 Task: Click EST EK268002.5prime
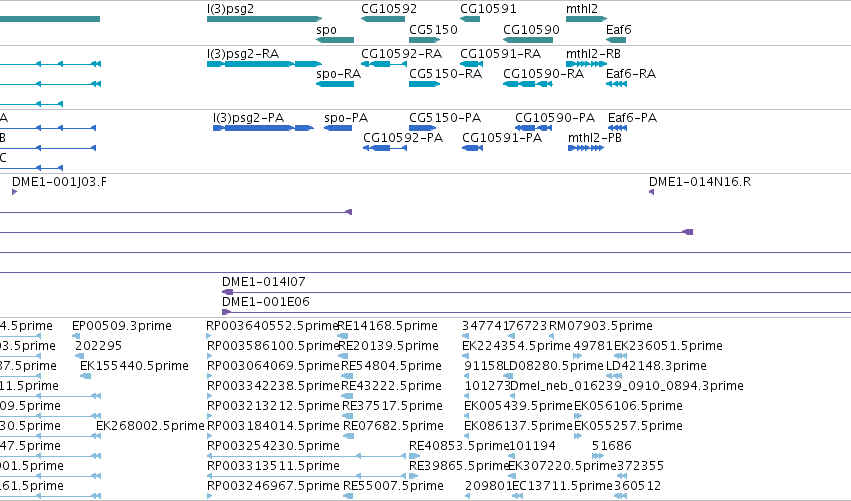[150, 426]
